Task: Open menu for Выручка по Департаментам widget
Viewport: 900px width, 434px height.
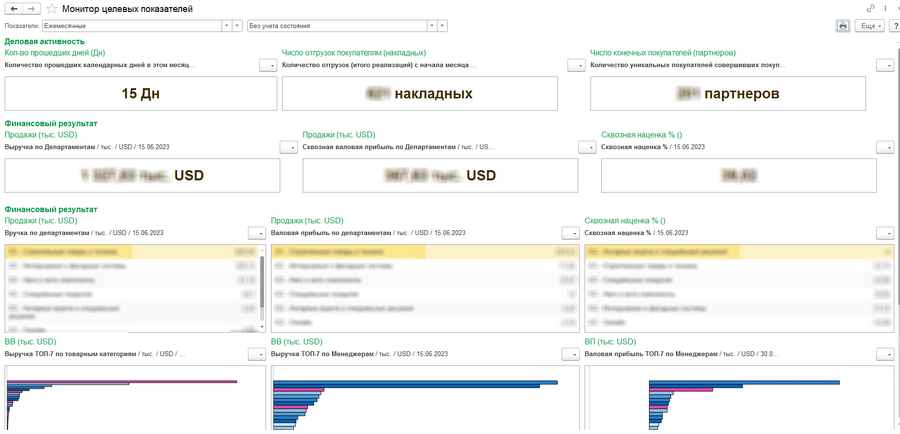Action: 288,148
